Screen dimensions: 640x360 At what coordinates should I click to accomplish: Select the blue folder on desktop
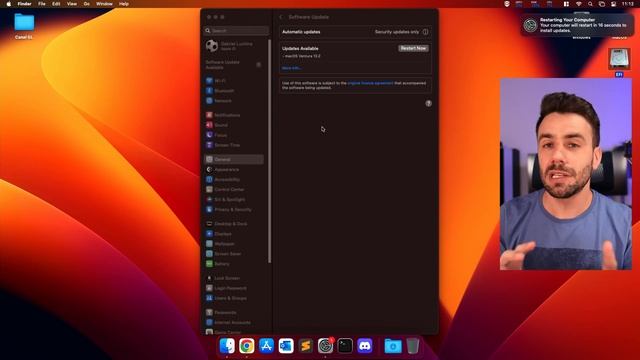pyautogui.click(x=24, y=22)
